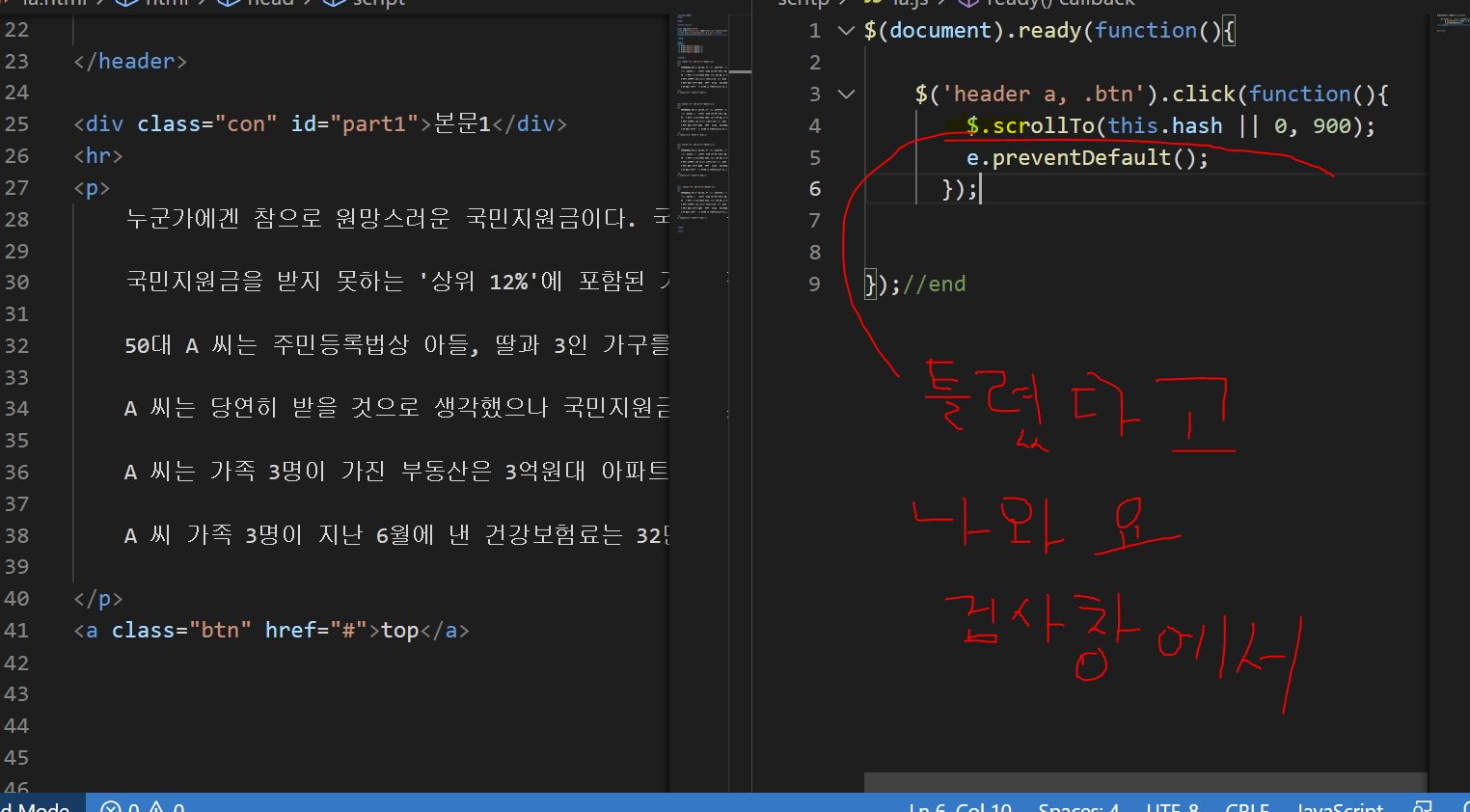Click the '//end' comment on line 9
The height and width of the screenshot is (812, 1470).
click(934, 284)
